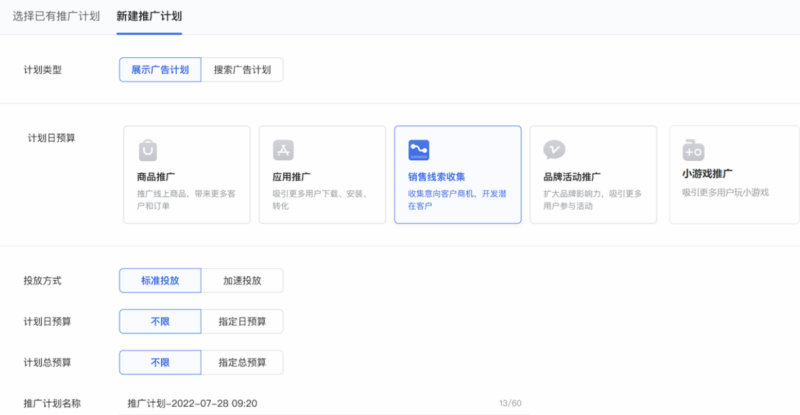800x415 pixels.
Task: Click description 扩大品牌影响力，吸引更多用户参与活动
Action: [x=592, y=200]
